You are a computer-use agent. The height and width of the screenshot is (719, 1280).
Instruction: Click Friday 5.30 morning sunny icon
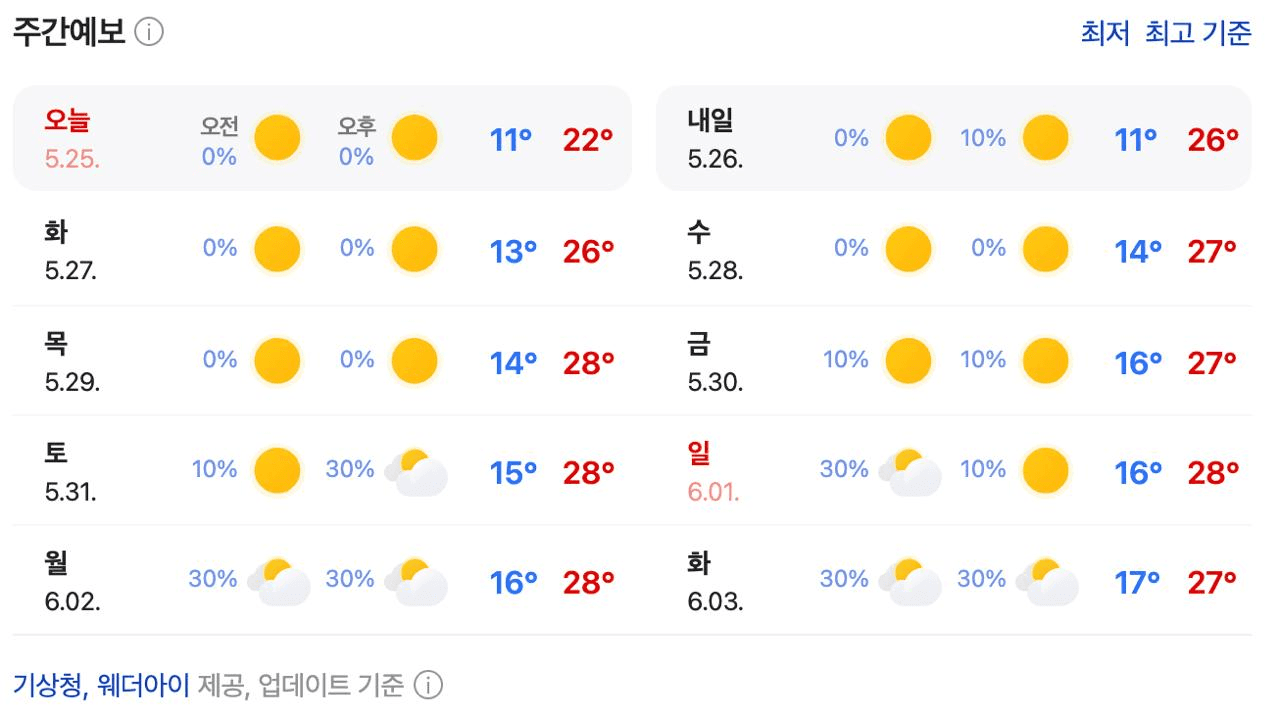(908, 360)
